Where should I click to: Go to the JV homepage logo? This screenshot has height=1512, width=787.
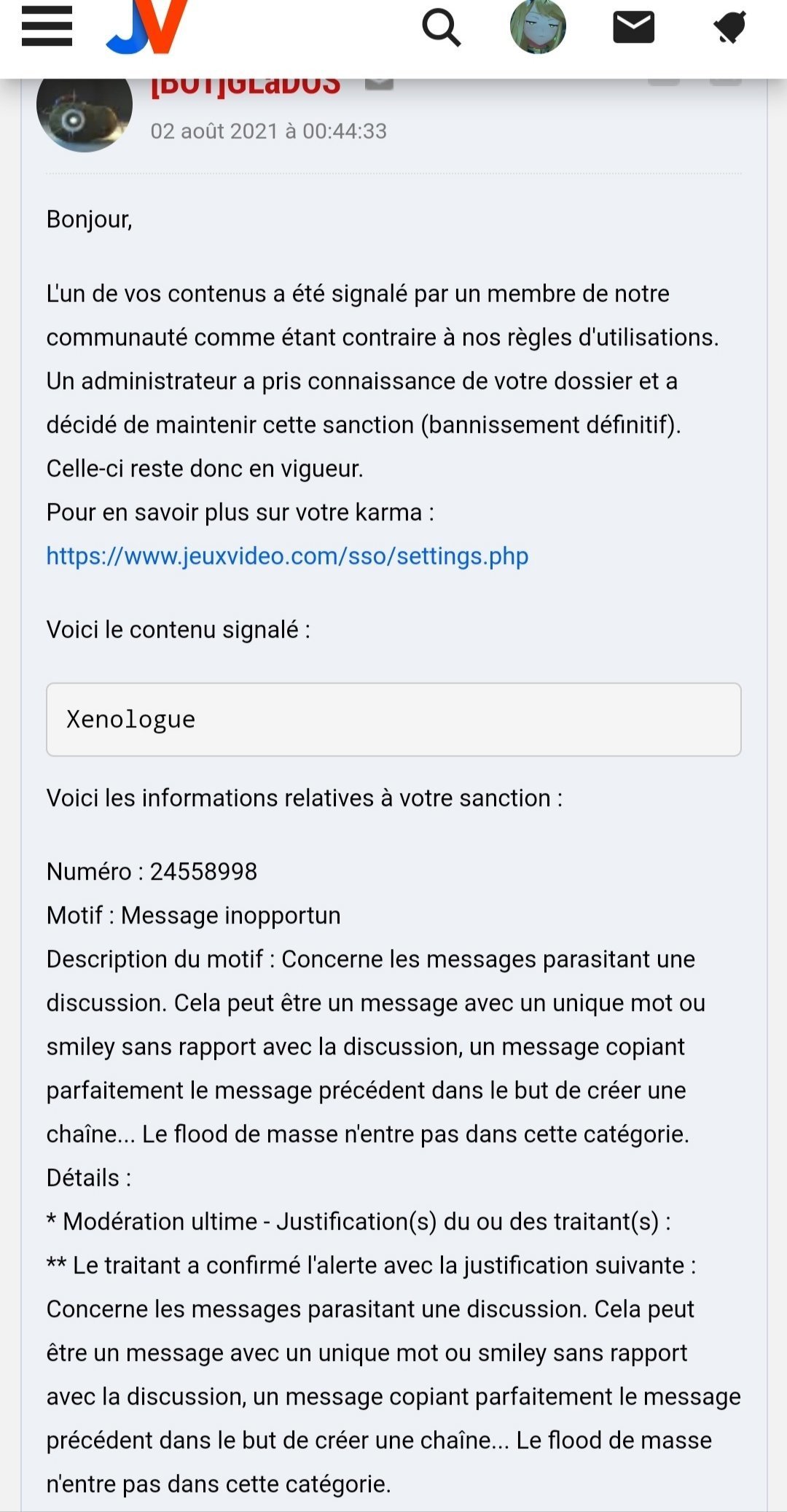tap(148, 27)
